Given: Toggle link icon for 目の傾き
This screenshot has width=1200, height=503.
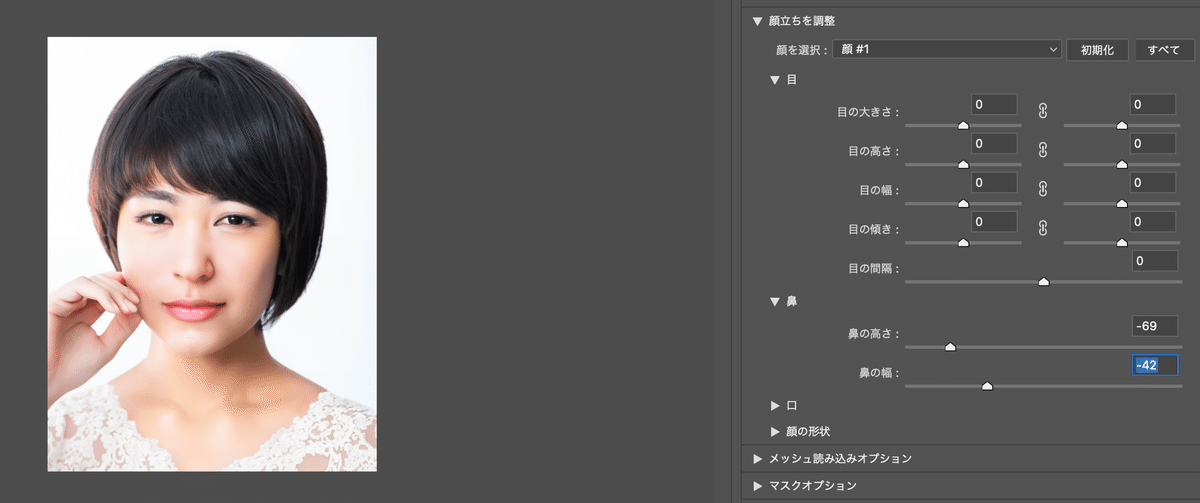Looking at the screenshot, I should pyautogui.click(x=1041, y=226).
